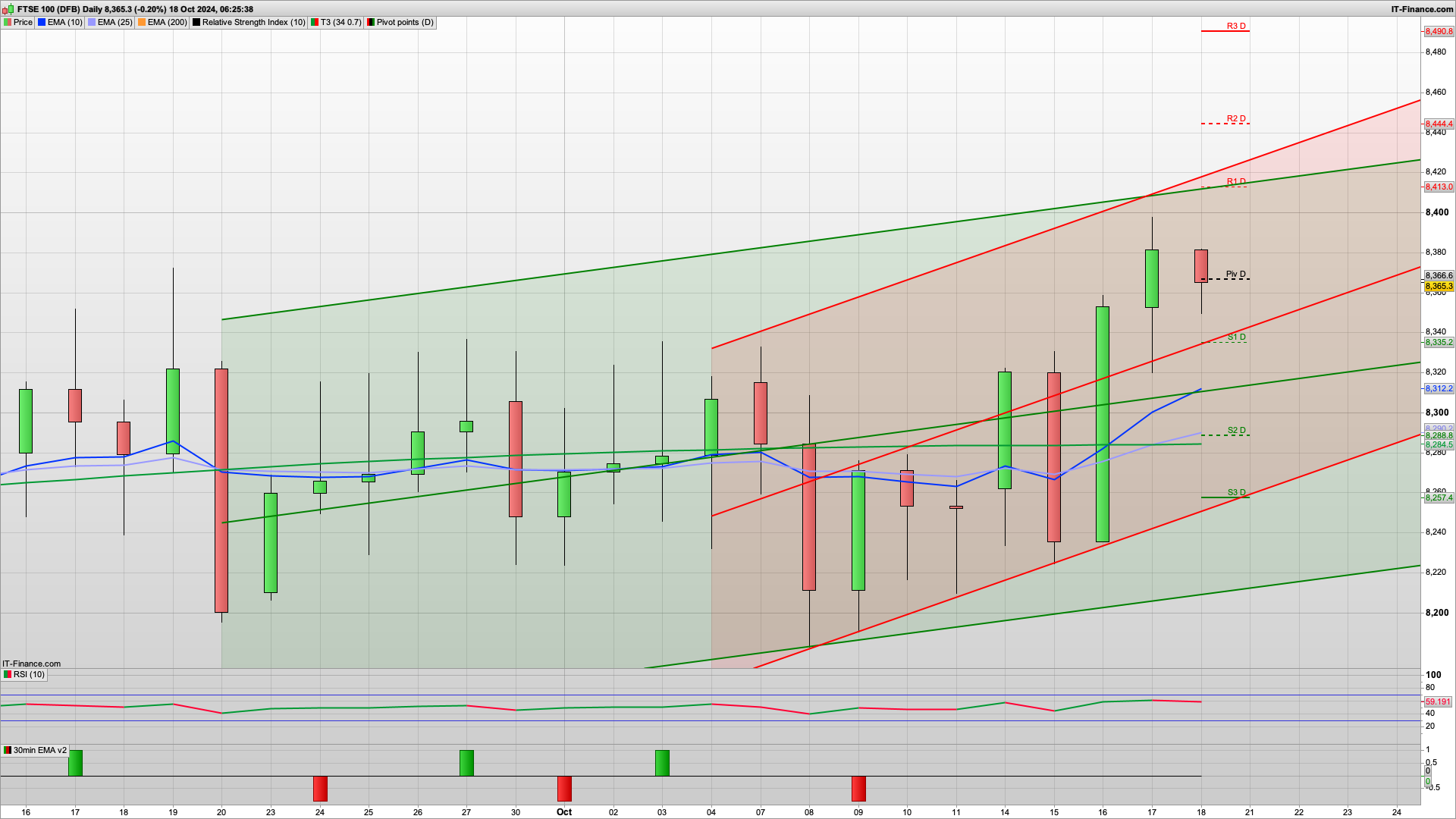Screen dimensions: 1456x819
Task: Click the T3 (34 0.7) indicator color icon
Action: pyautogui.click(x=314, y=23)
